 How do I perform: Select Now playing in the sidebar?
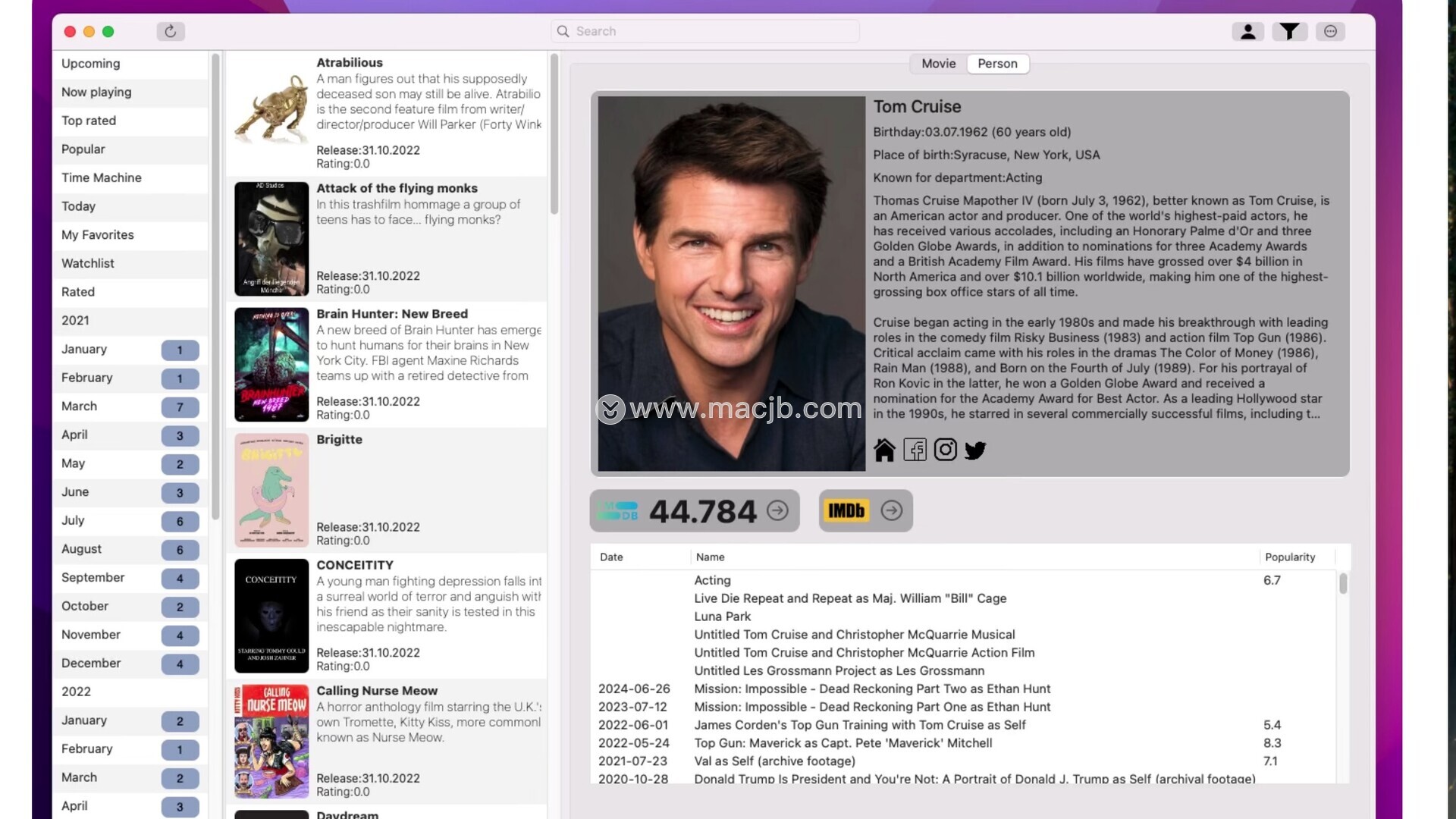coord(130,92)
